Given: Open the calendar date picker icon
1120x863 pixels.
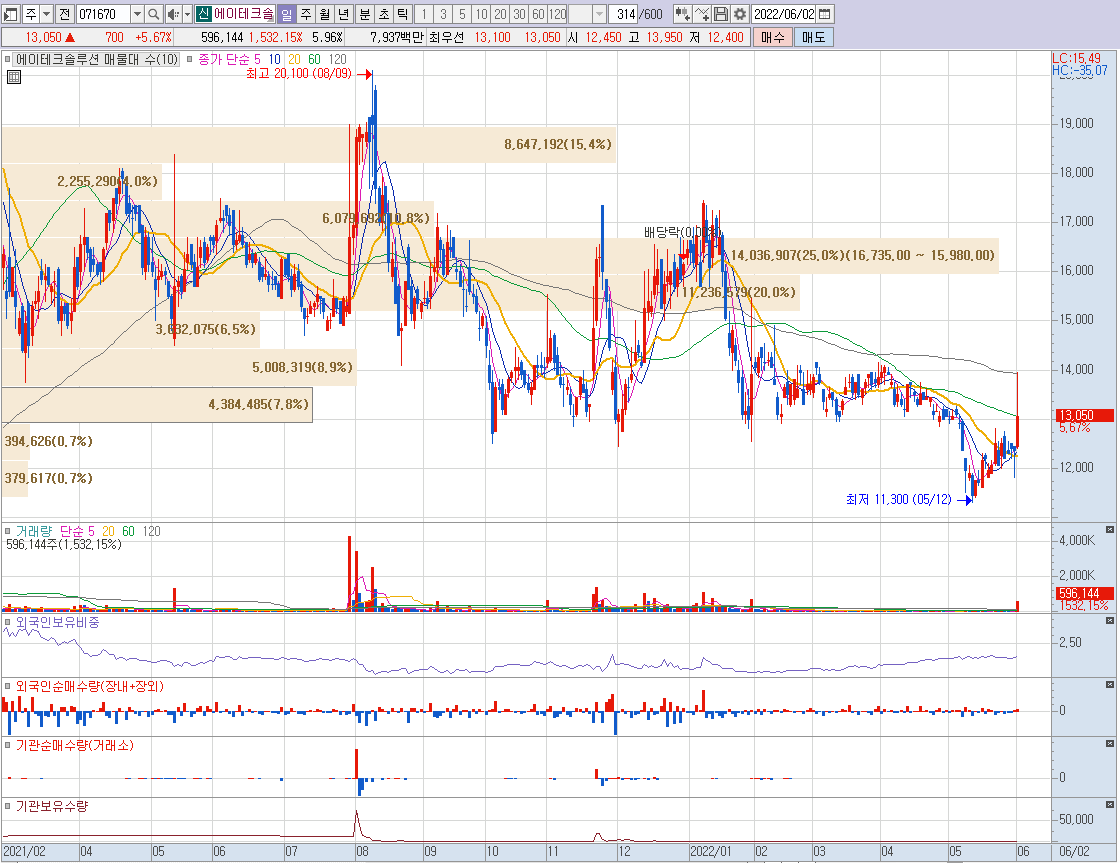Looking at the screenshot, I should click(824, 14).
